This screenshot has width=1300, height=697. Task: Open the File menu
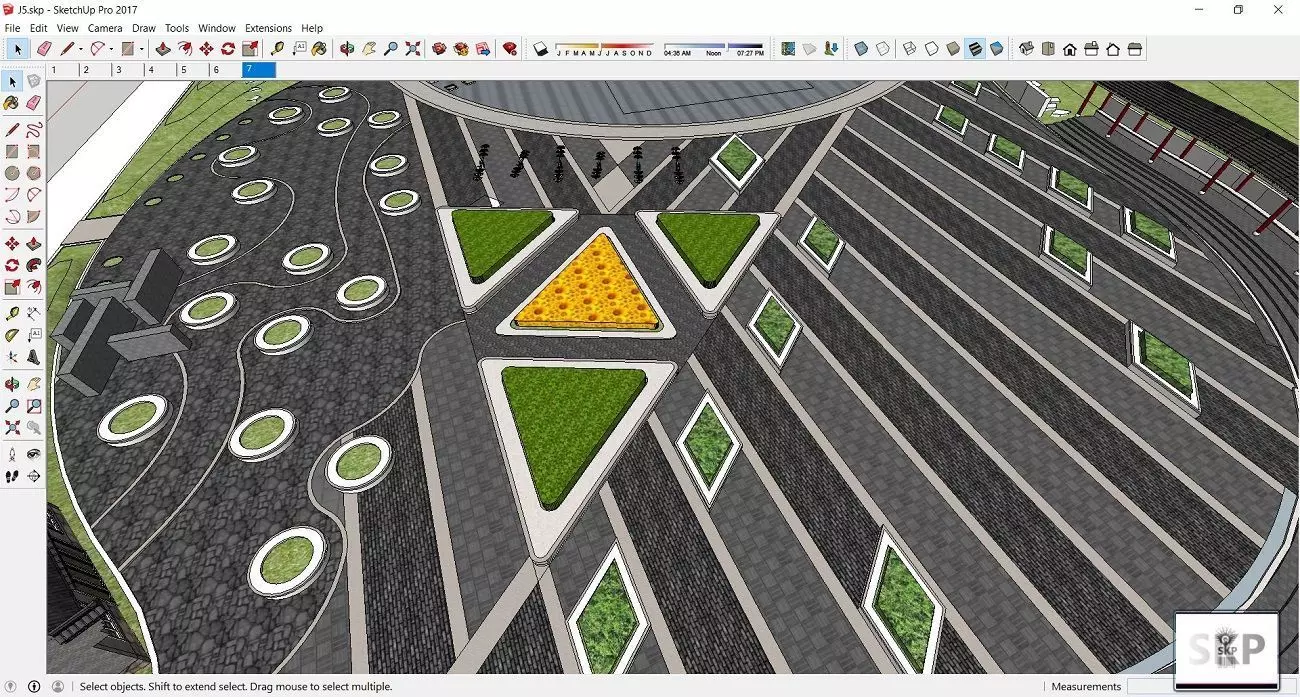click(12, 28)
